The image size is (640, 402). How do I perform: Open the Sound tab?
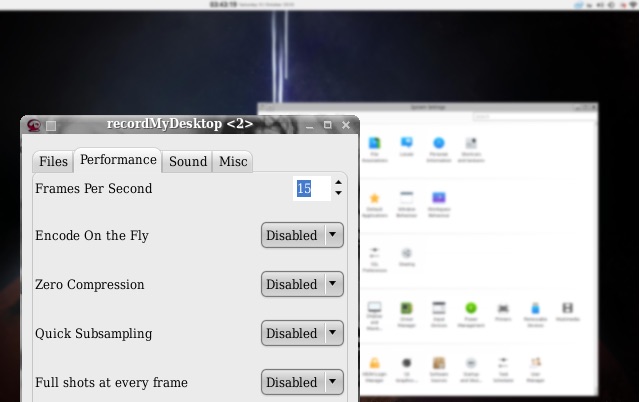pyautogui.click(x=188, y=161)
